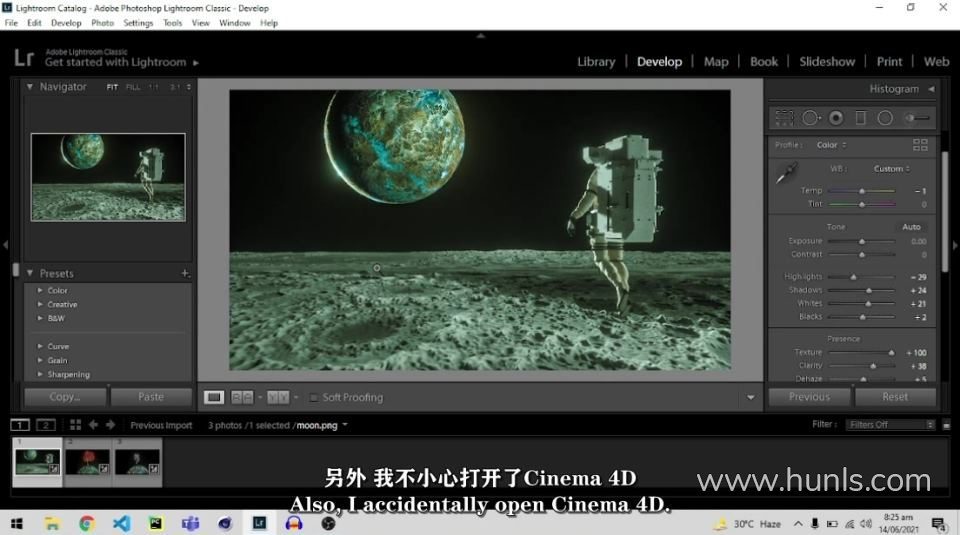Open Google Chrome from taskbar

pyautogui.click(x=87, y=523)
